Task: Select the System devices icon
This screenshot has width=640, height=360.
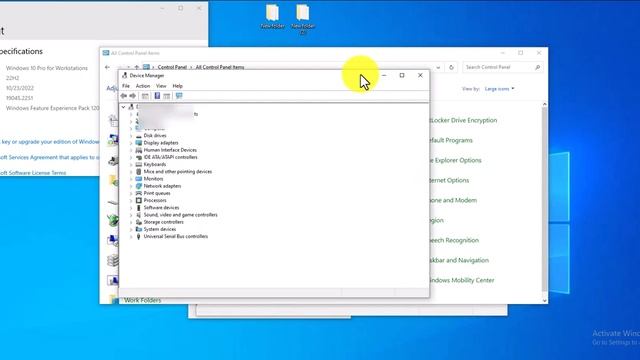Action: 138,229
